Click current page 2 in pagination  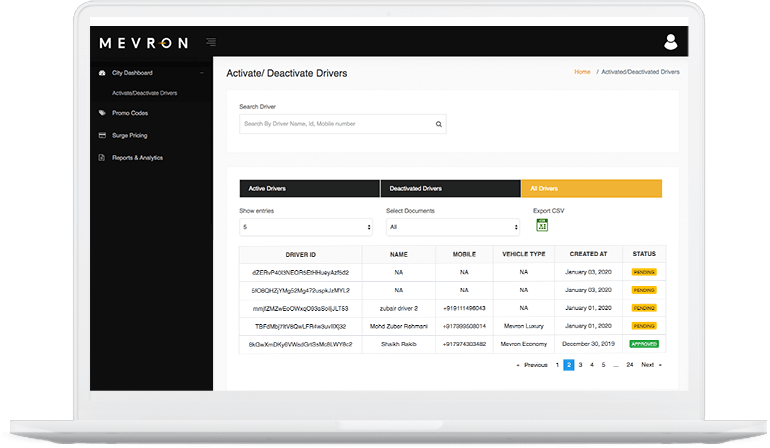tap(569, 365)
